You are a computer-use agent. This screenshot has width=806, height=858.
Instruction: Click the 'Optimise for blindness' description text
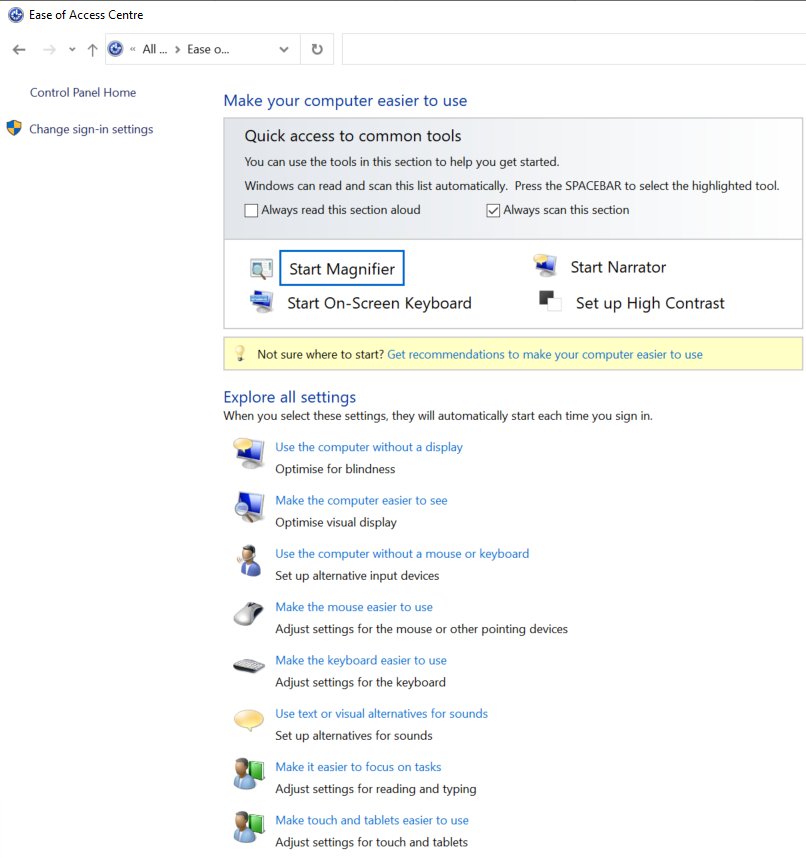[335, 469]
